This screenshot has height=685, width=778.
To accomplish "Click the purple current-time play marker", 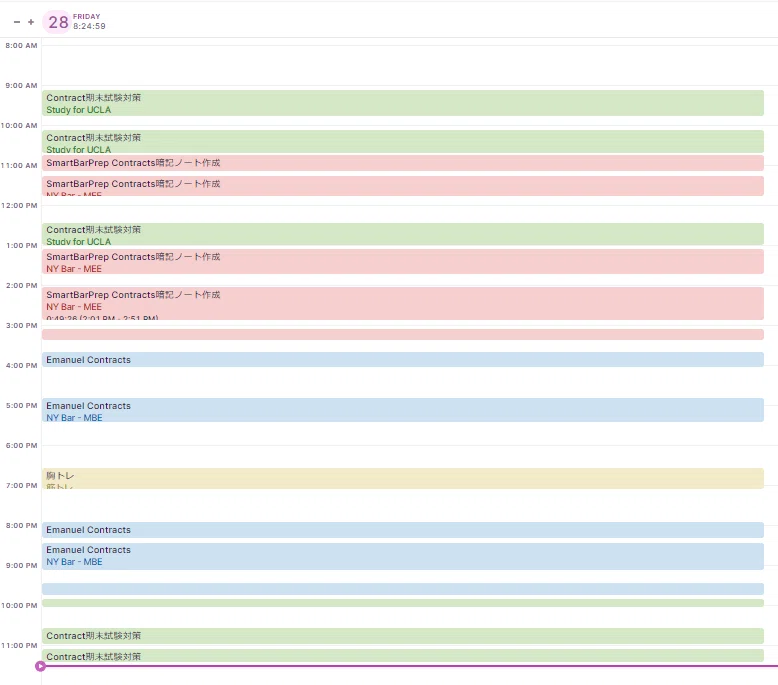I will 40,666.
